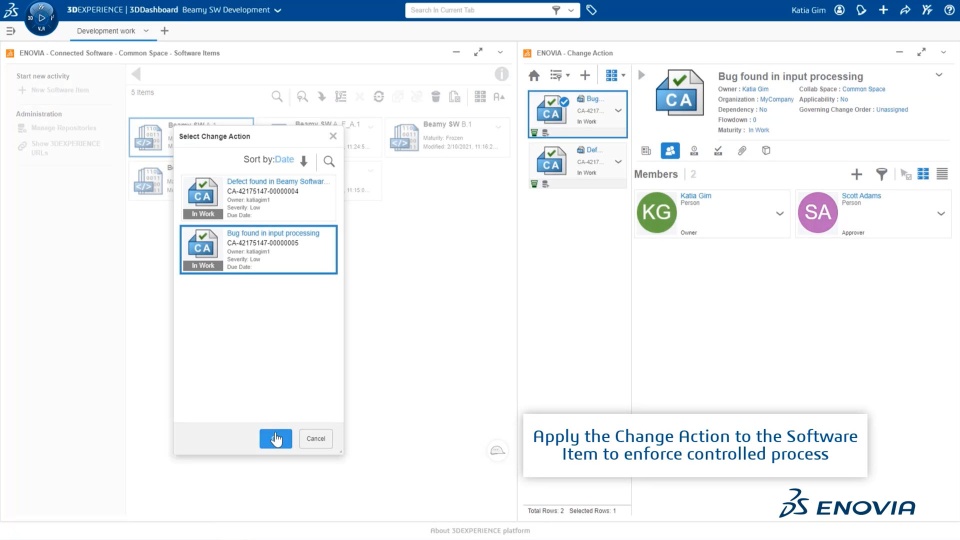Click the Software Items sort A icon
The height and width of the screenshot is (540, 960).
click(499, 97)
